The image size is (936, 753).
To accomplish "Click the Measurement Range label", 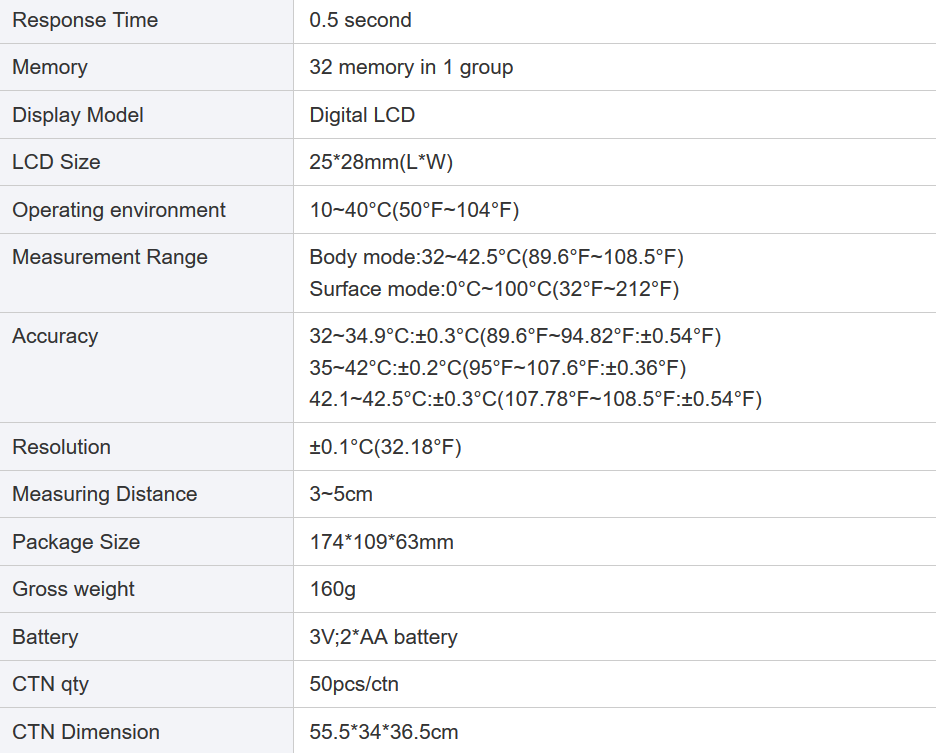I will [110, 257].
